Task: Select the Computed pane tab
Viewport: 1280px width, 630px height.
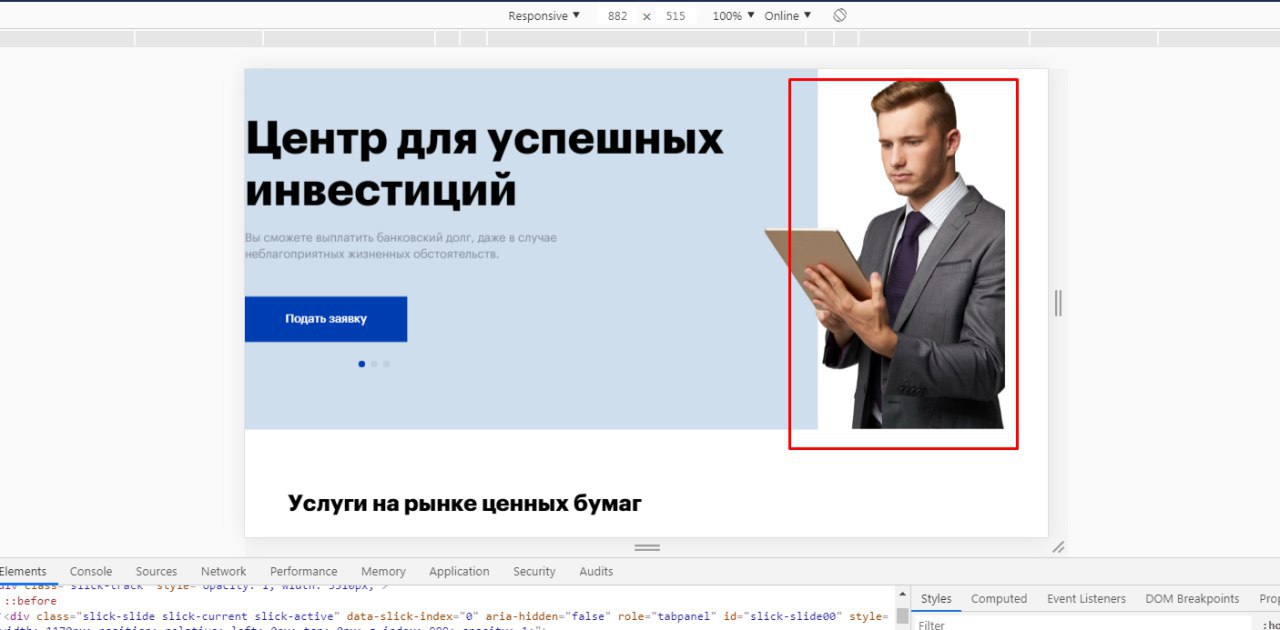Action: tap(999, 598)
